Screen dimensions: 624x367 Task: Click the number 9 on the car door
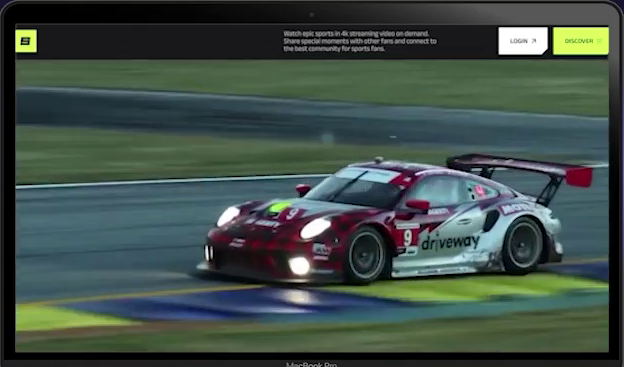click(x=408, y=238)
